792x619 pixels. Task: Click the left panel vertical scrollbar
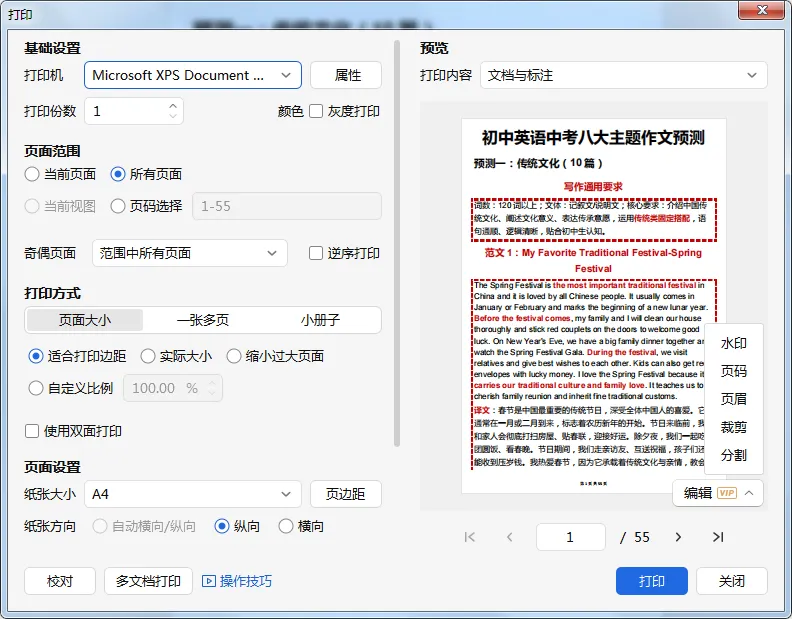coord(397,244)
